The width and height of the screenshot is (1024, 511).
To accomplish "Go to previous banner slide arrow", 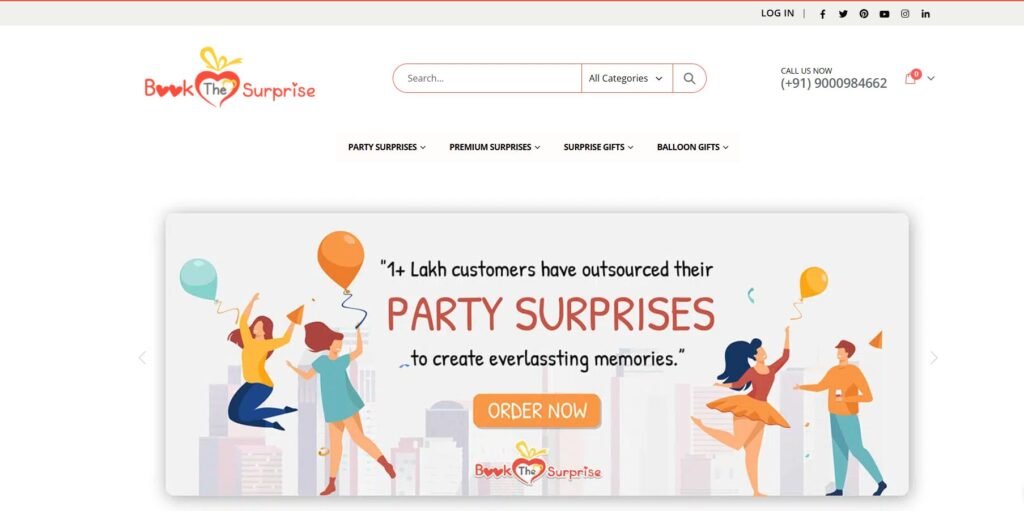I will [142, 358].
